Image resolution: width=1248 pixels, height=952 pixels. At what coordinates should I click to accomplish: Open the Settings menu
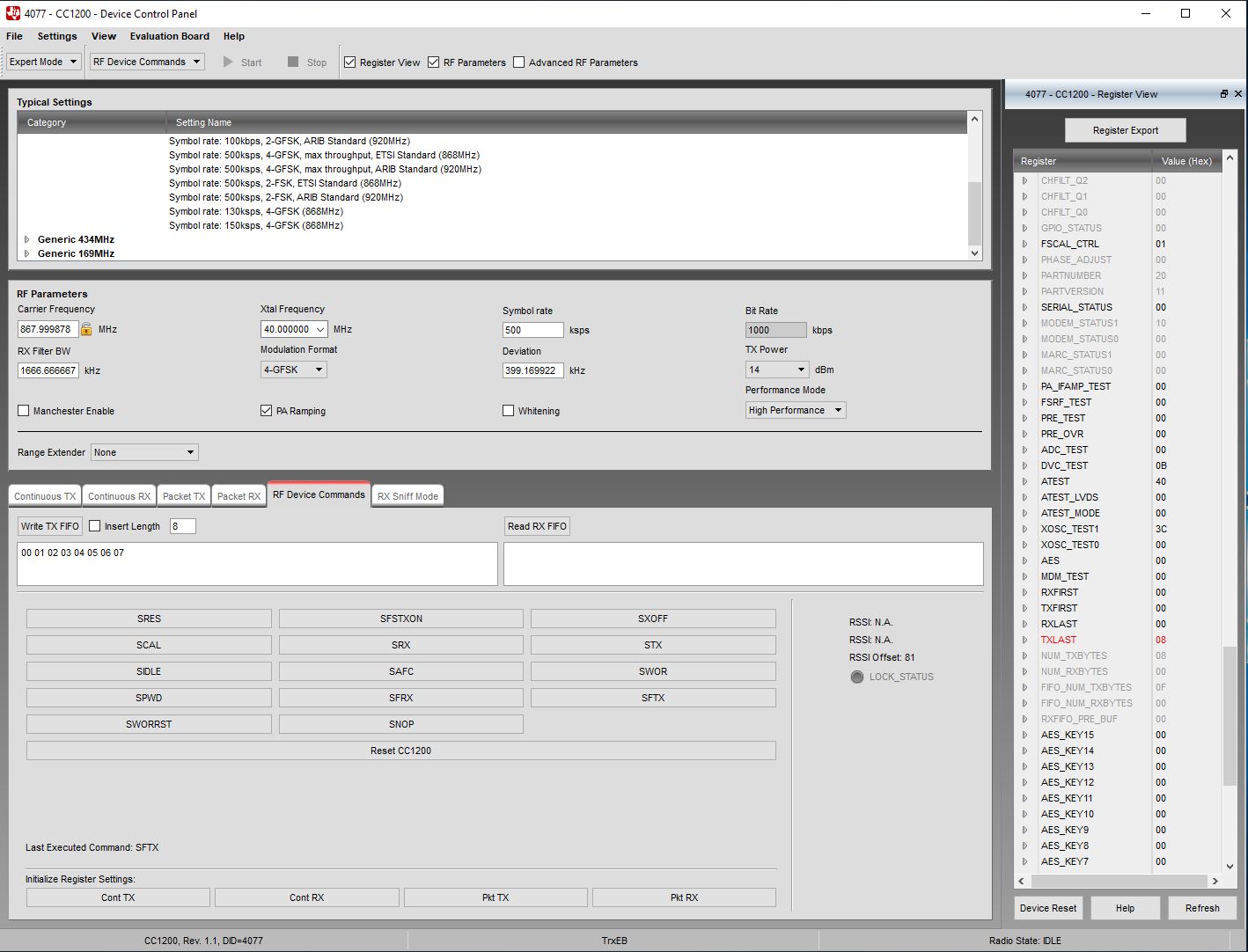pos(57,36)
